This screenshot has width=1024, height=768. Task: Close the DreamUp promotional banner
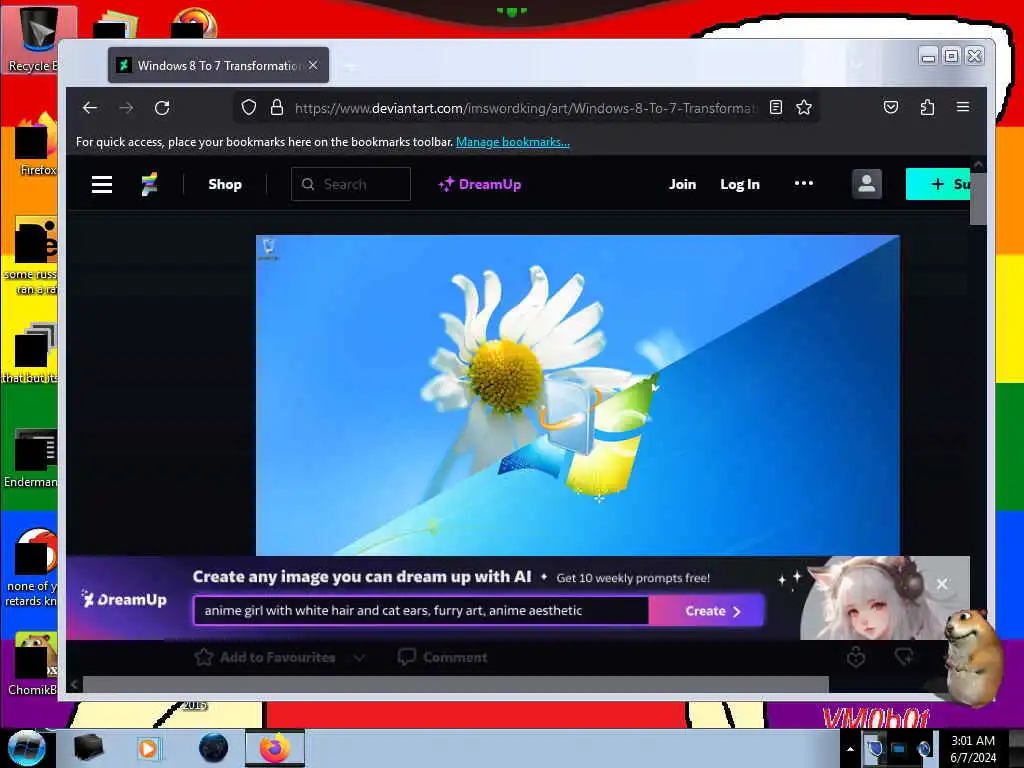coord(942,584)
